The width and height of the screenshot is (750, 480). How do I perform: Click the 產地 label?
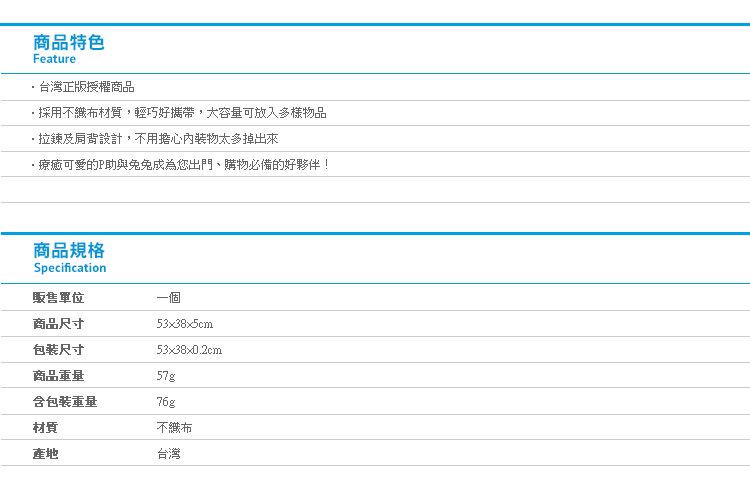tap(45, 454)
